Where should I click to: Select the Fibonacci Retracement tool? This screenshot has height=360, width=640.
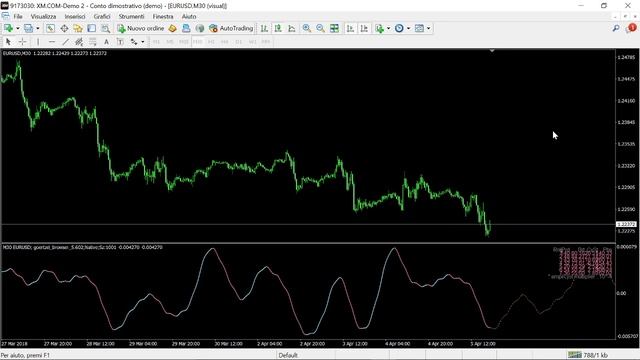93,42
